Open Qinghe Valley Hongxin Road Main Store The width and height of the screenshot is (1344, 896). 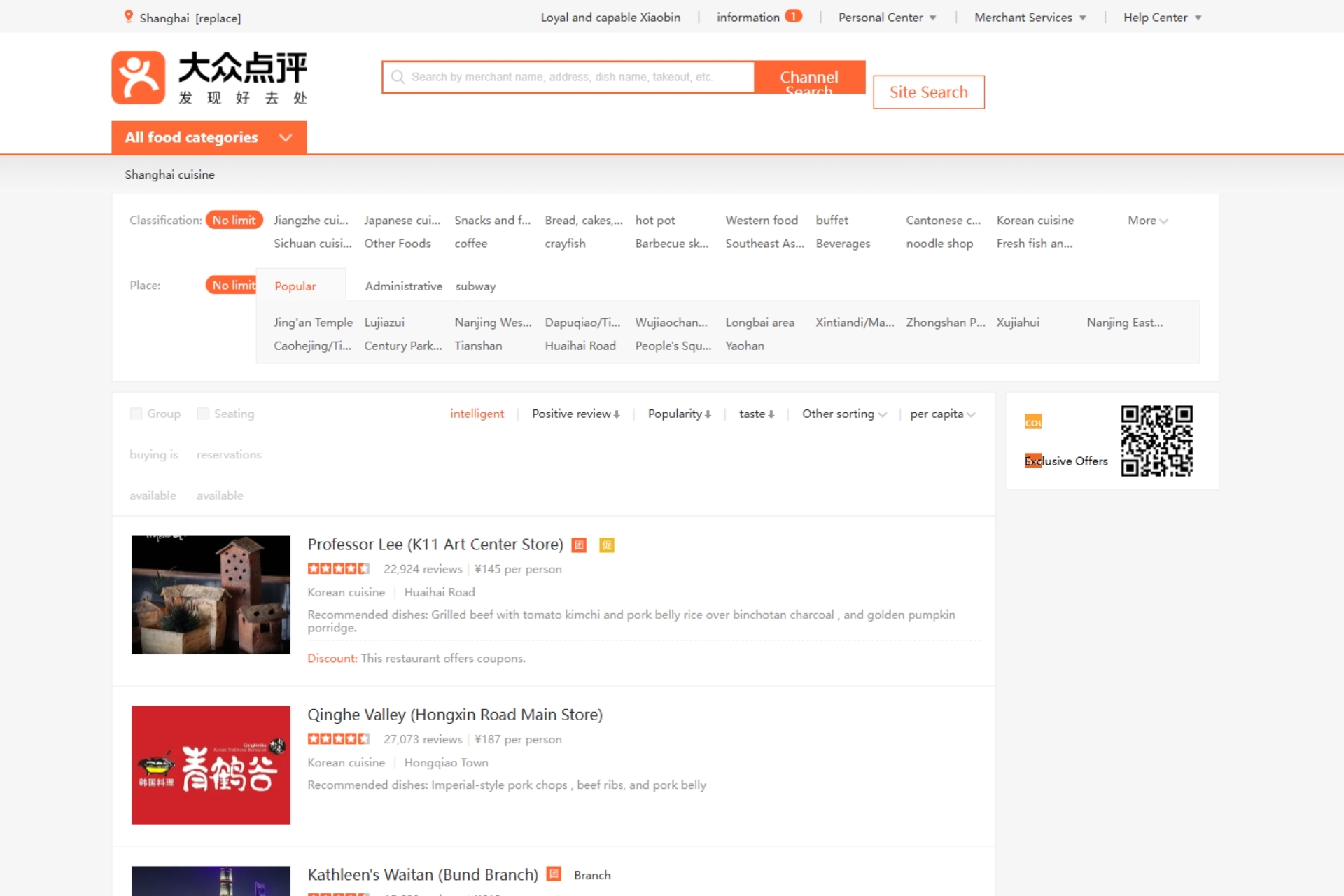point(454,714)
